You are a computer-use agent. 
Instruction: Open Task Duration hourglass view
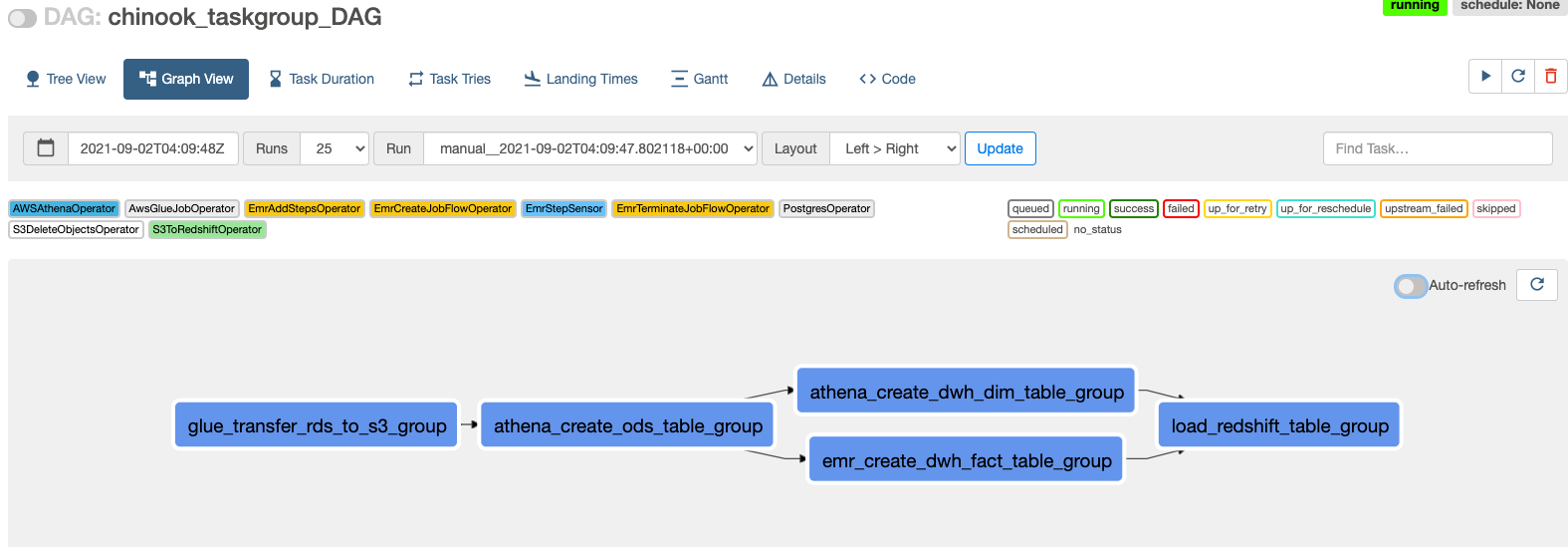322,79
